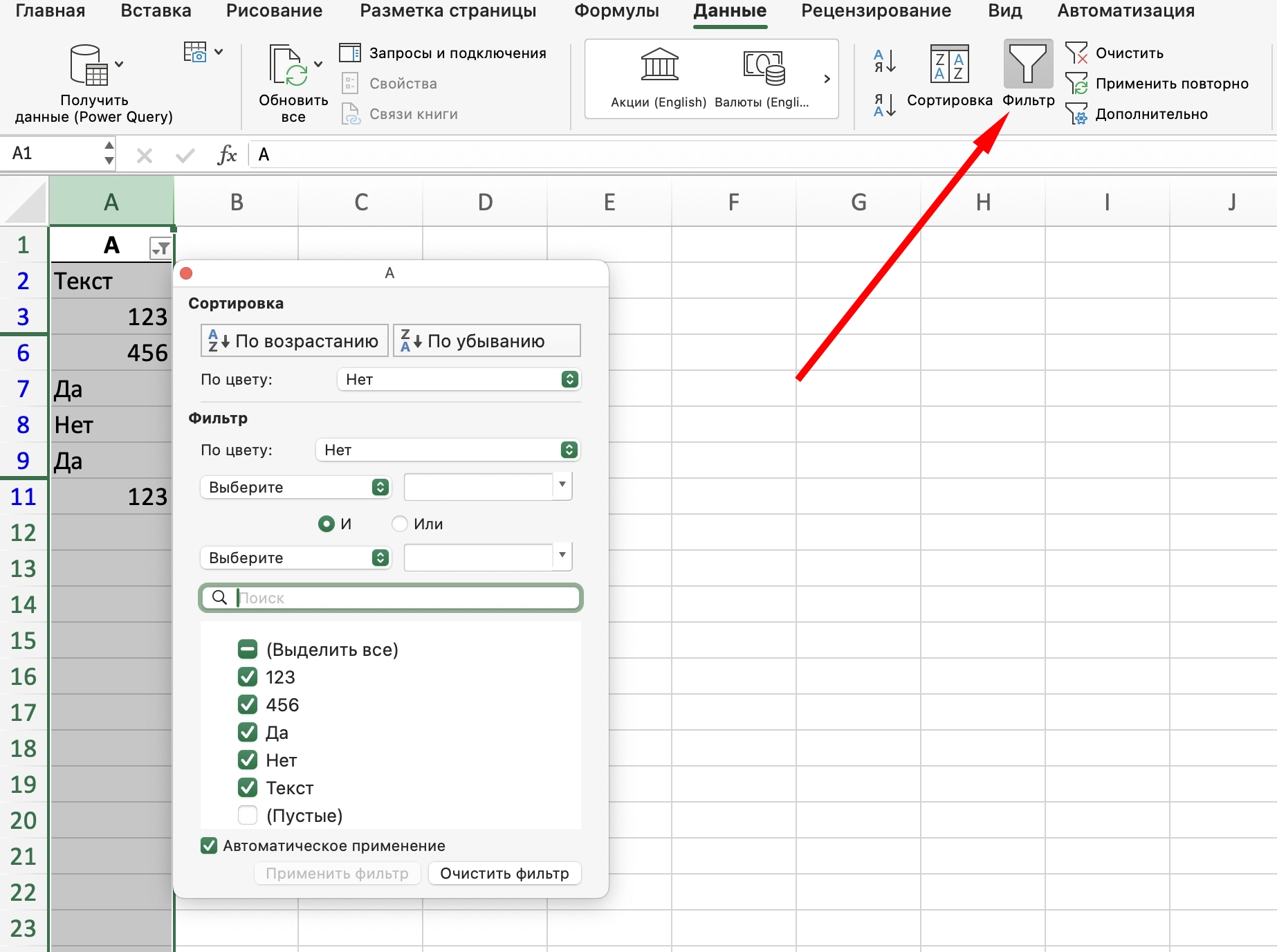Click the Поиск search field

click(401, 598)
